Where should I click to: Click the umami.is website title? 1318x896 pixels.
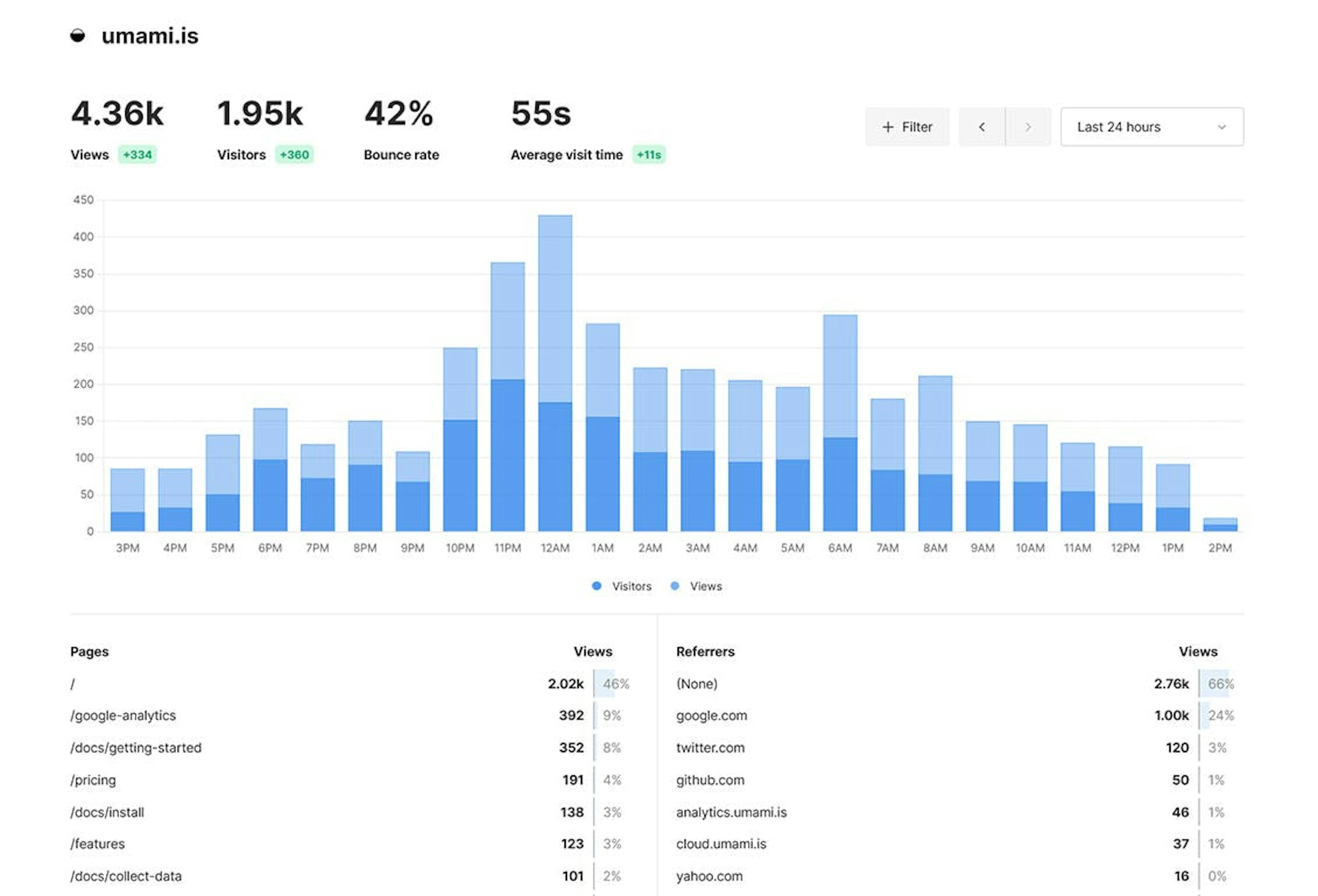pyautogui.click(x=150, y=36)
